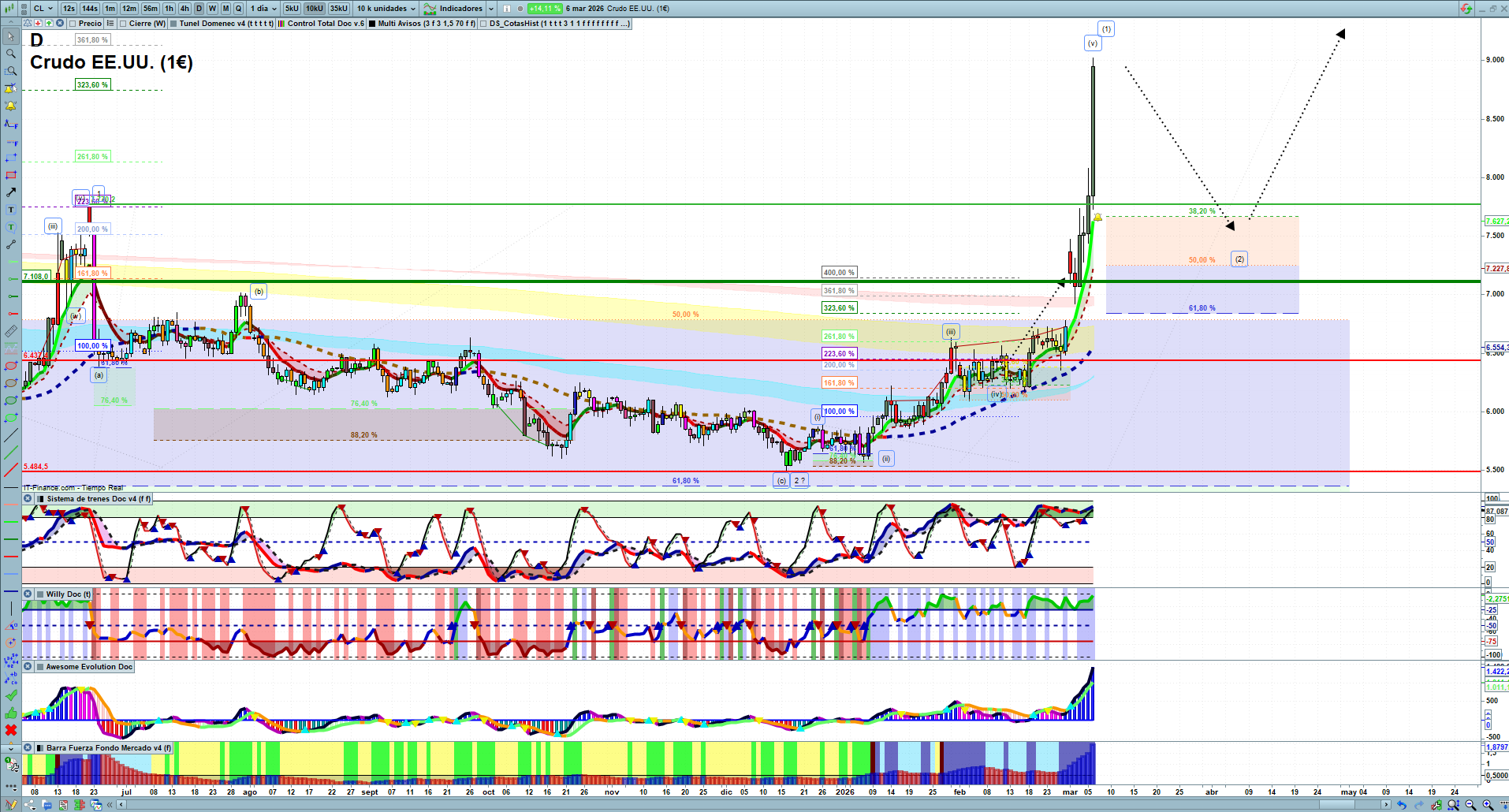
Task: Remove price indicators with the X icon
Action: tap(60, 24)
